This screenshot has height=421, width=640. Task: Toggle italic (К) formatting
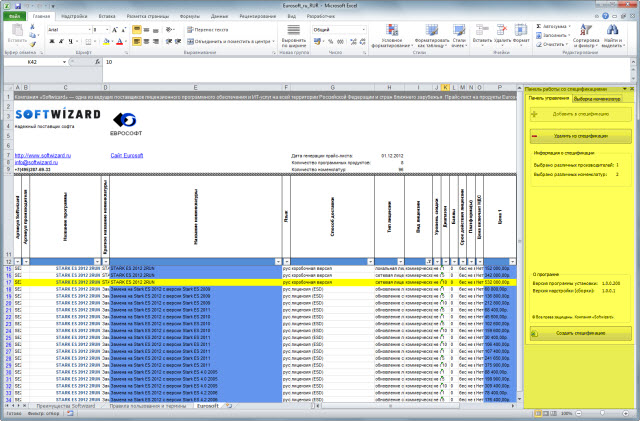(x=61, y=41)
